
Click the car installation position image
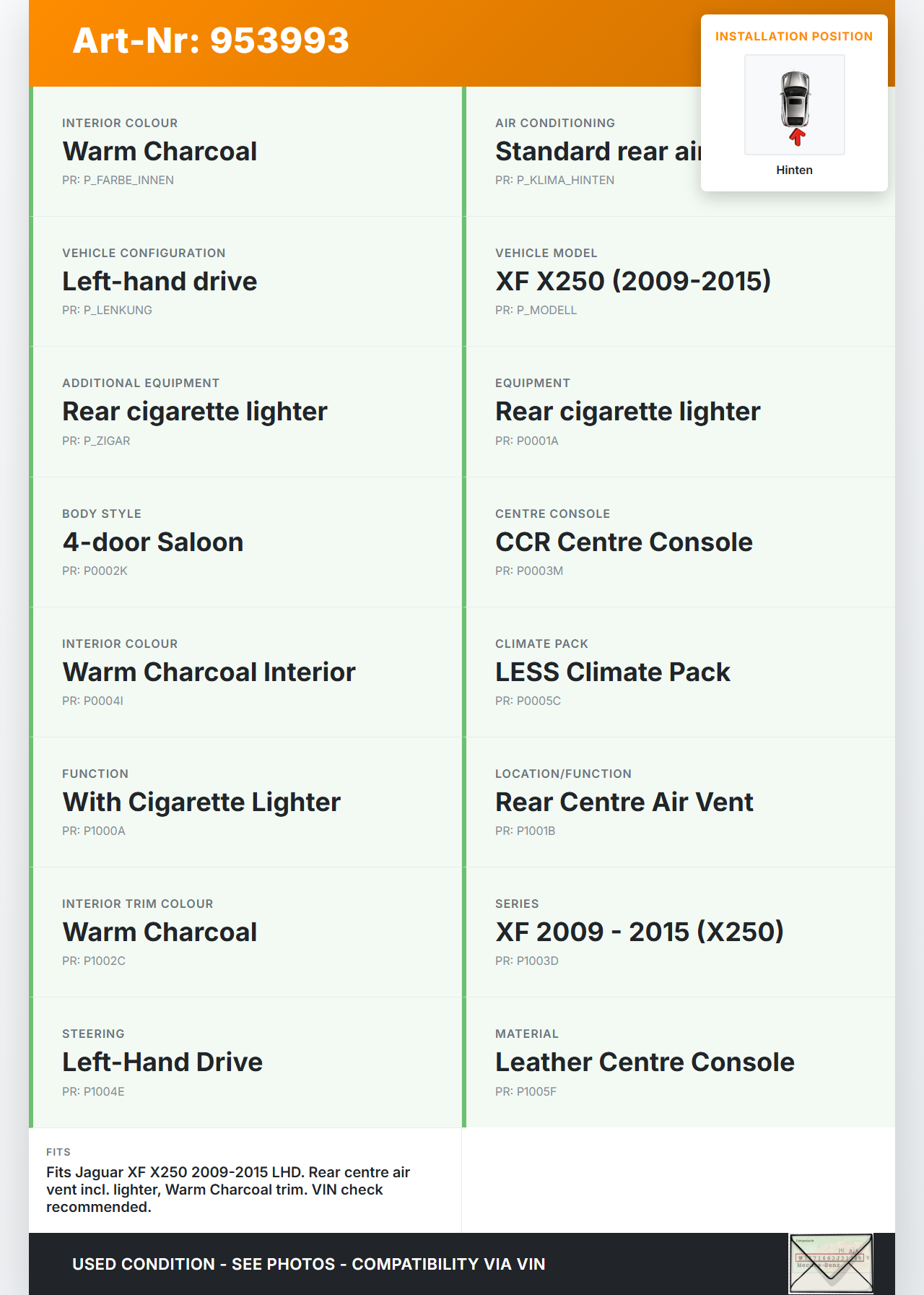(x=794, y=105)
